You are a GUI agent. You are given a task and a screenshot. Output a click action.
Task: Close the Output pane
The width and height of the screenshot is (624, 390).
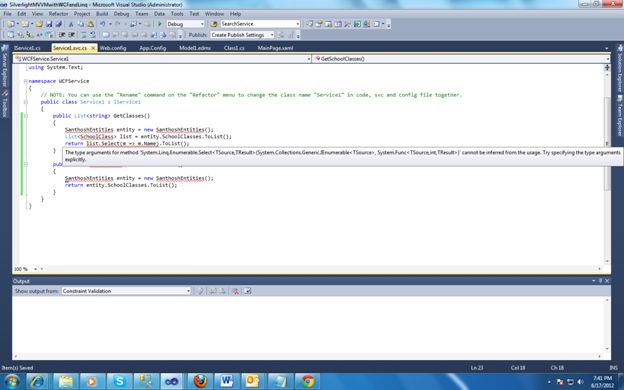click(607, 281)
